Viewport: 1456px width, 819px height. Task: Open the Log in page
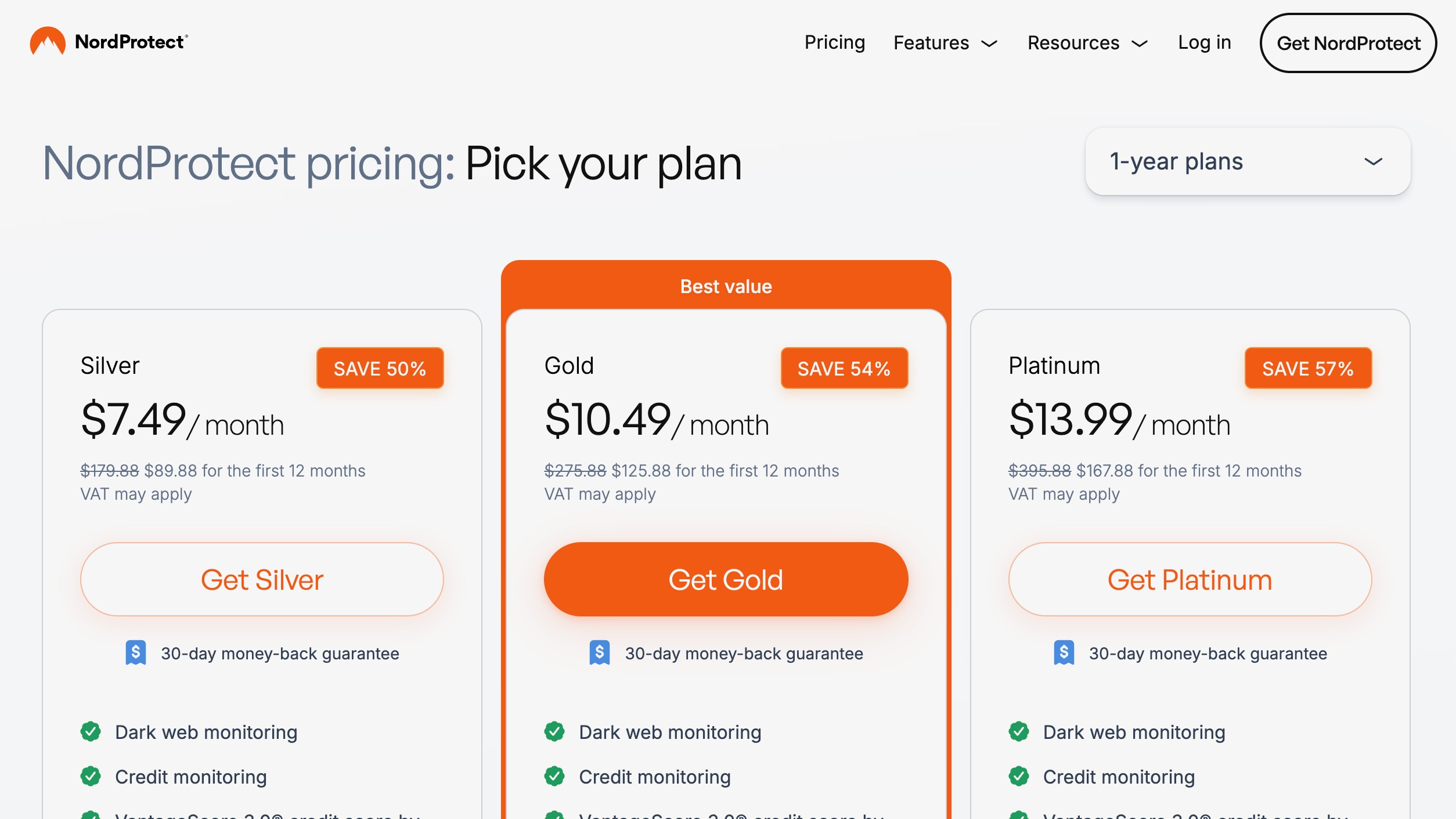point(1204,43)
